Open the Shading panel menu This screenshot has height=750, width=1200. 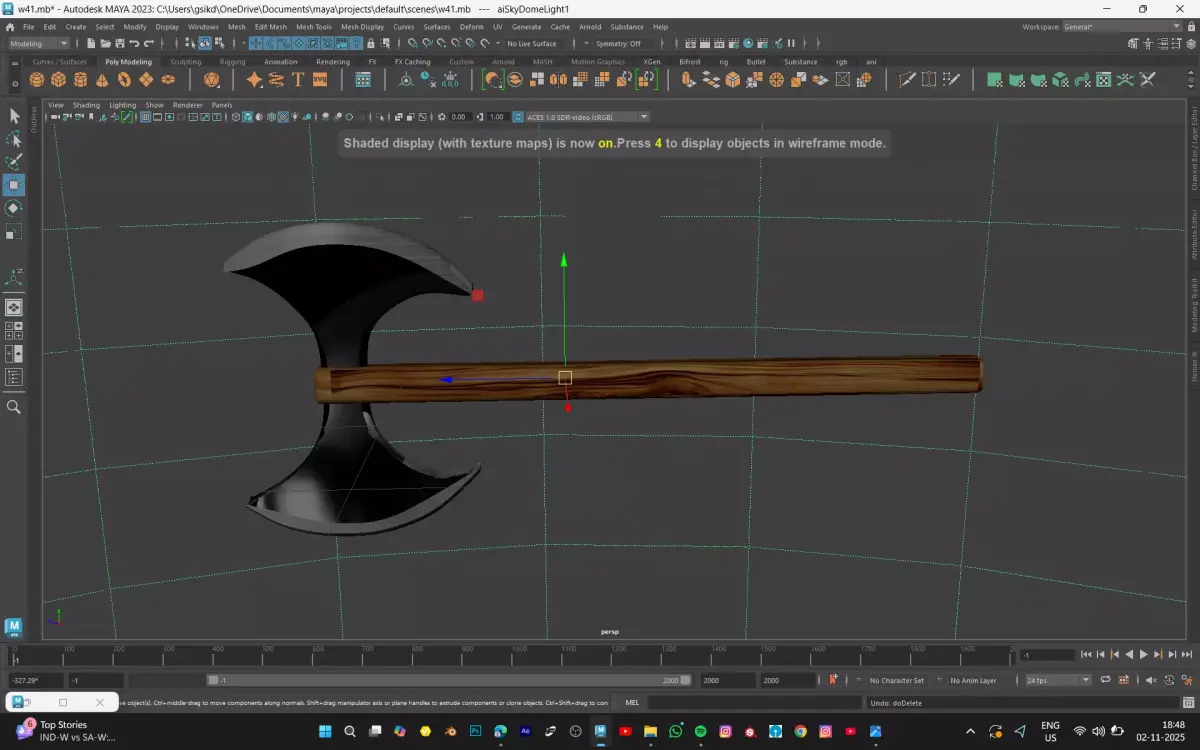tap(86, 104)
